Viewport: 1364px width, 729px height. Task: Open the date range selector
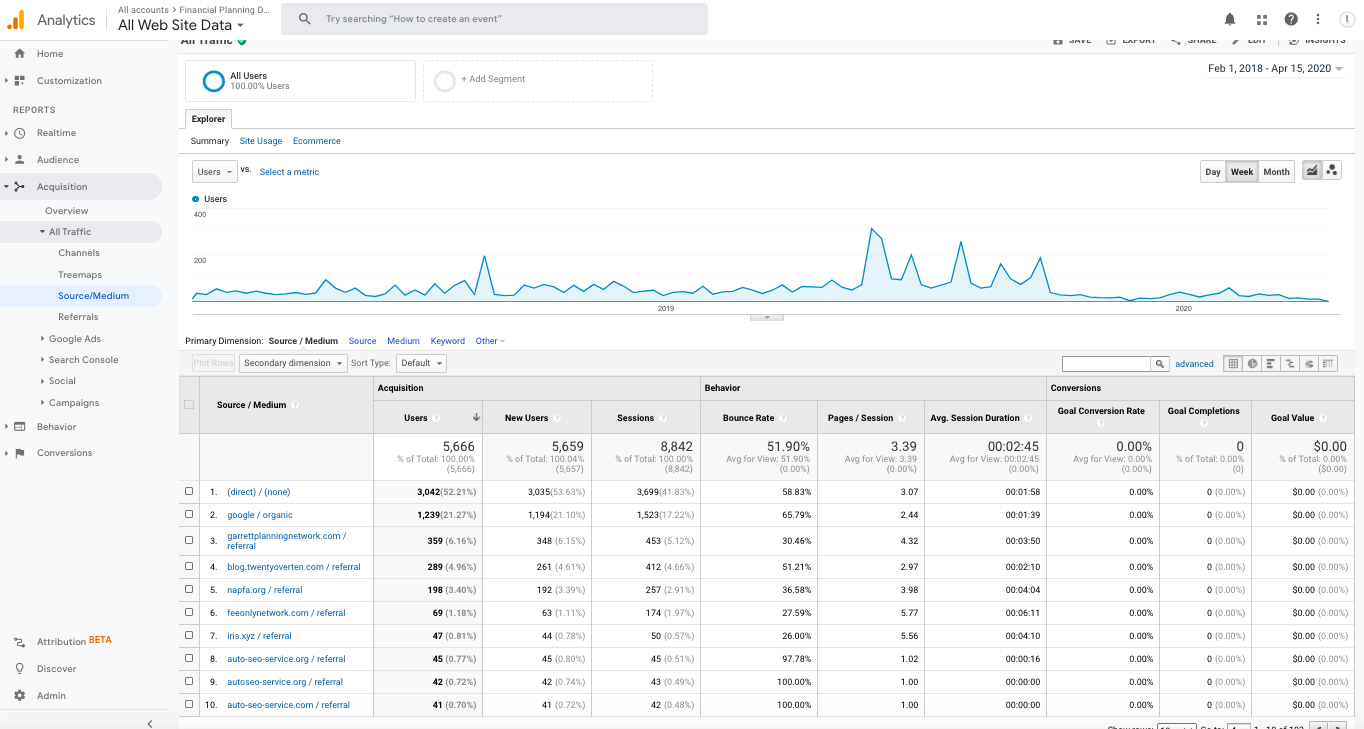point(1275,69)
